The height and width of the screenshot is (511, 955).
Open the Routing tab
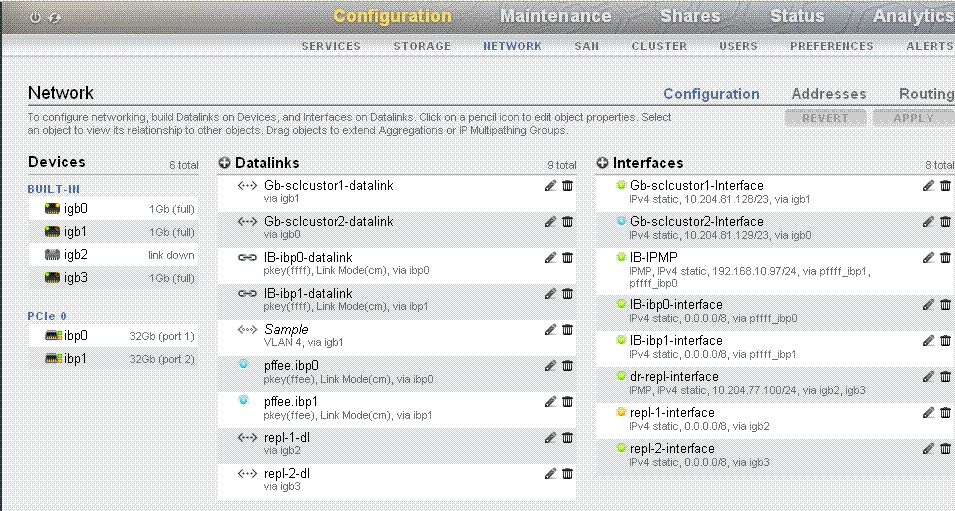point(926,94)
